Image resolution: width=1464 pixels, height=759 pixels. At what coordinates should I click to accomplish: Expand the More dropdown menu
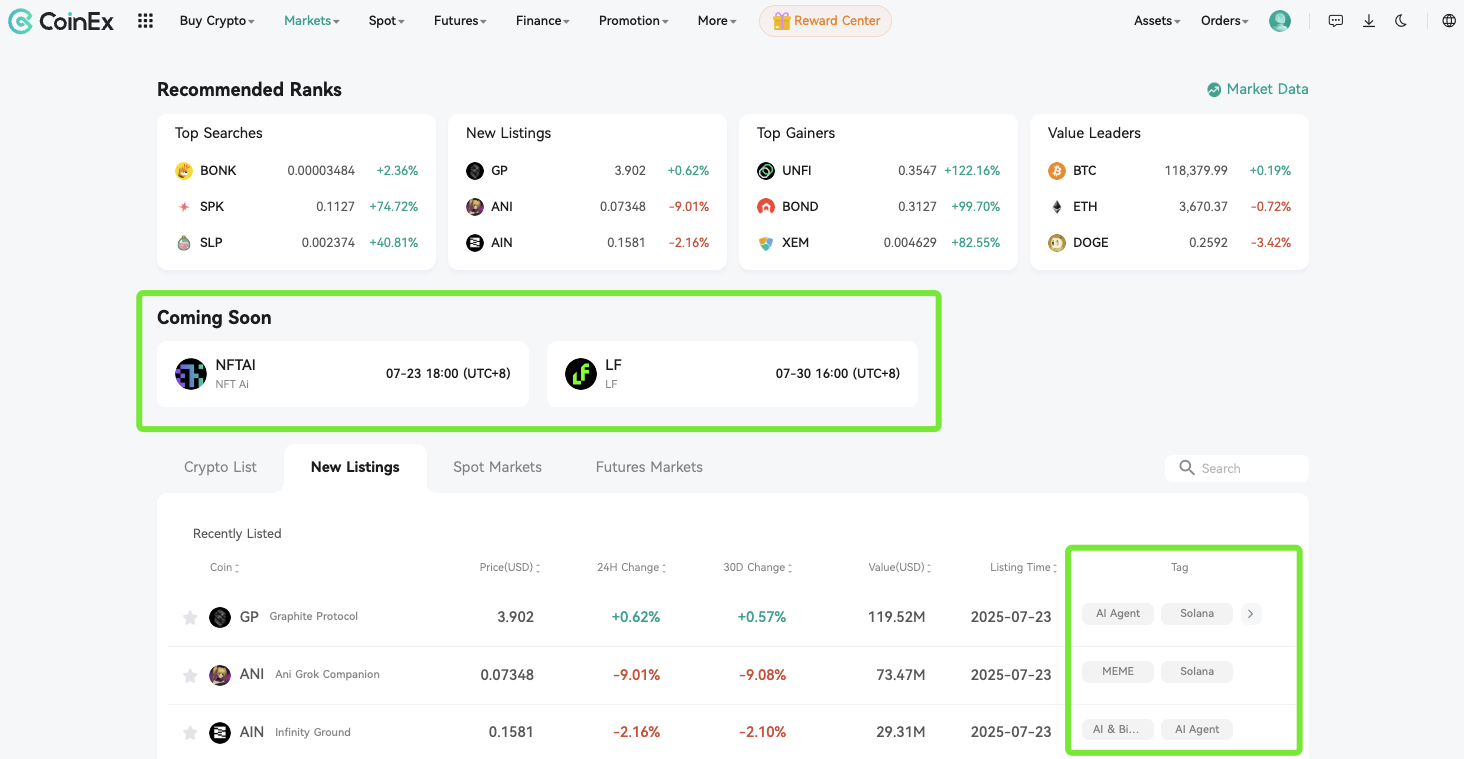[717, 21]
